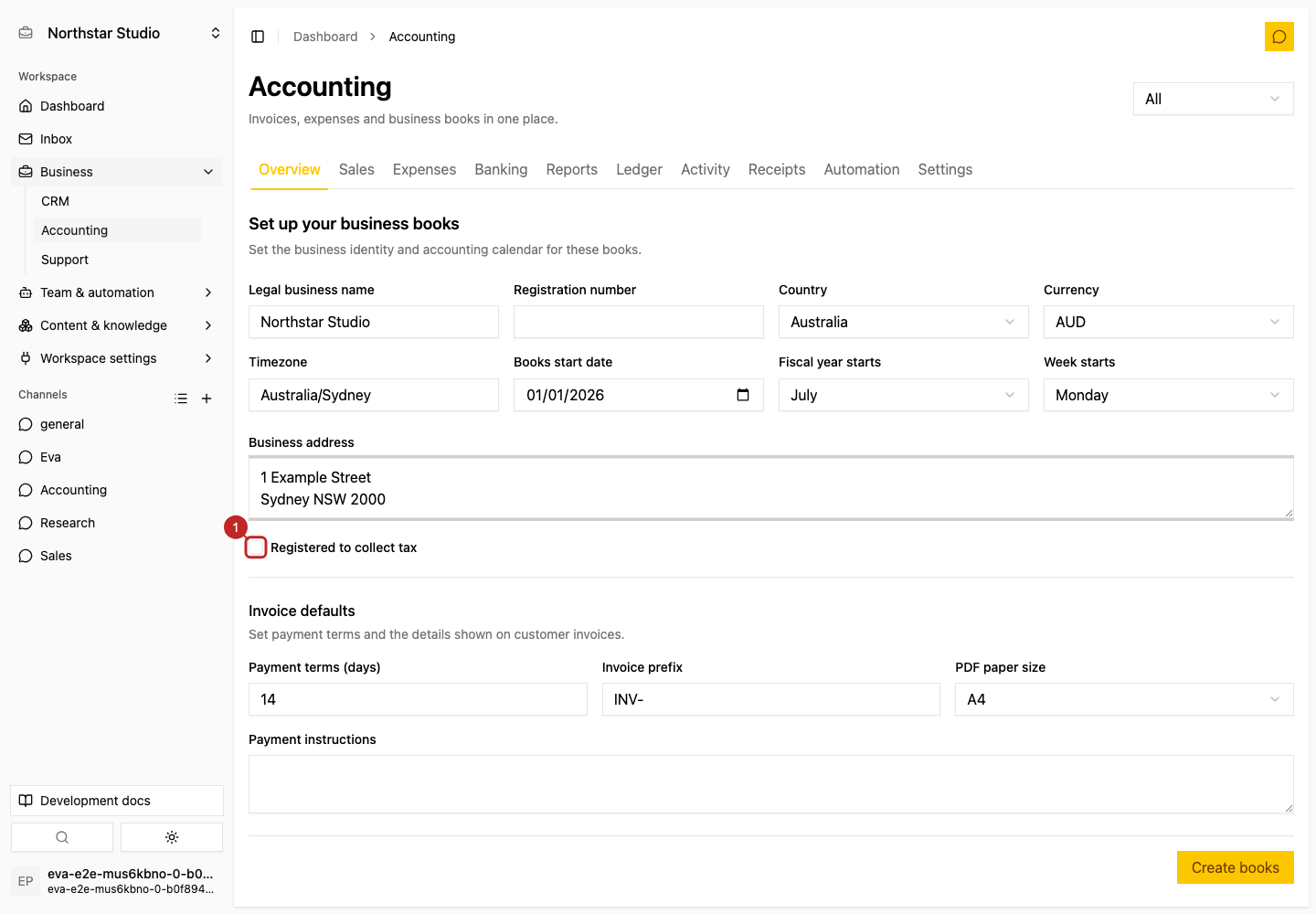The image size is (1316, 914).
Task: Open the yellow chat bubble icon
Action: [1279, 37]
